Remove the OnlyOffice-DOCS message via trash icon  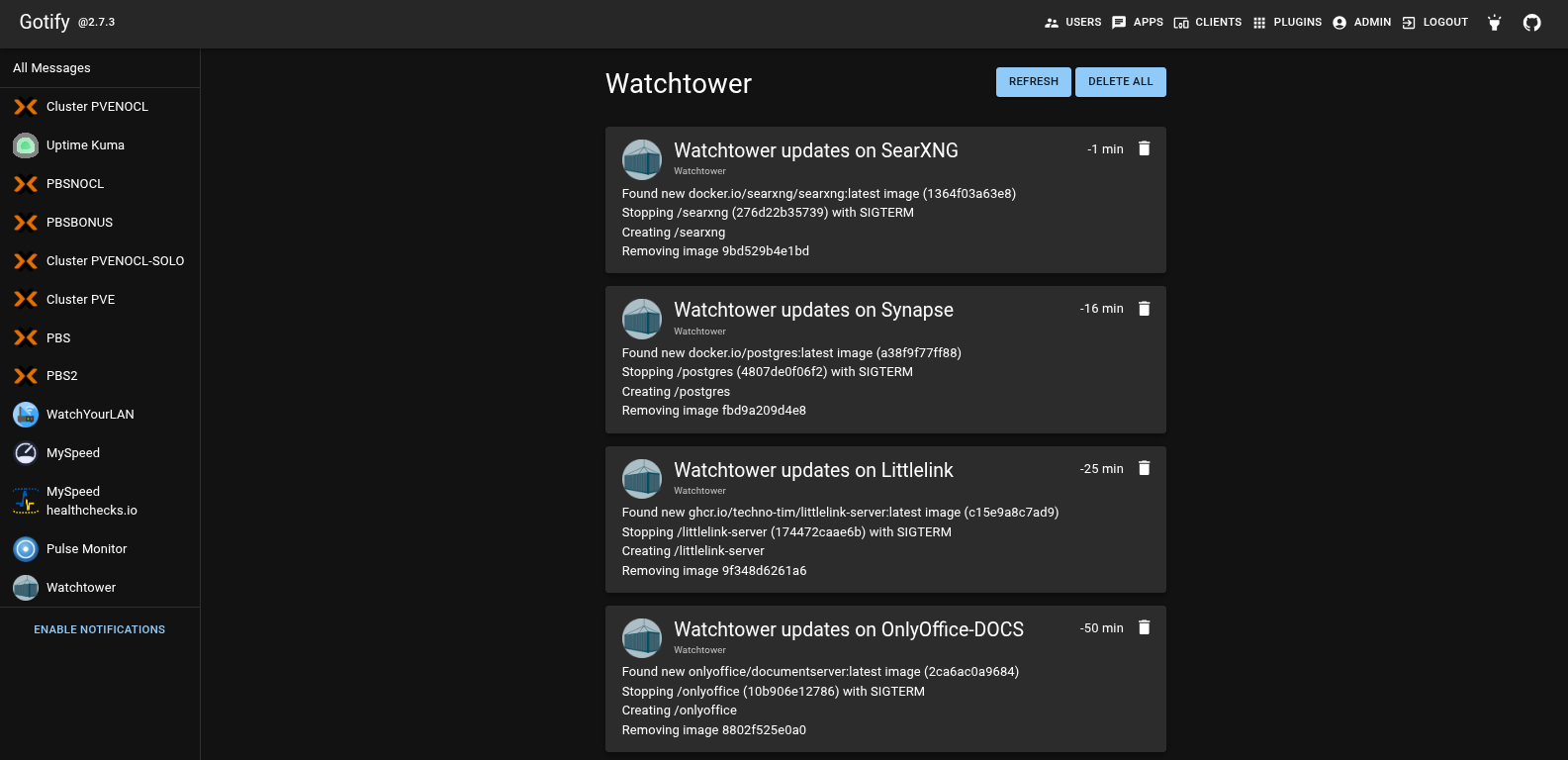(1144, 627)
